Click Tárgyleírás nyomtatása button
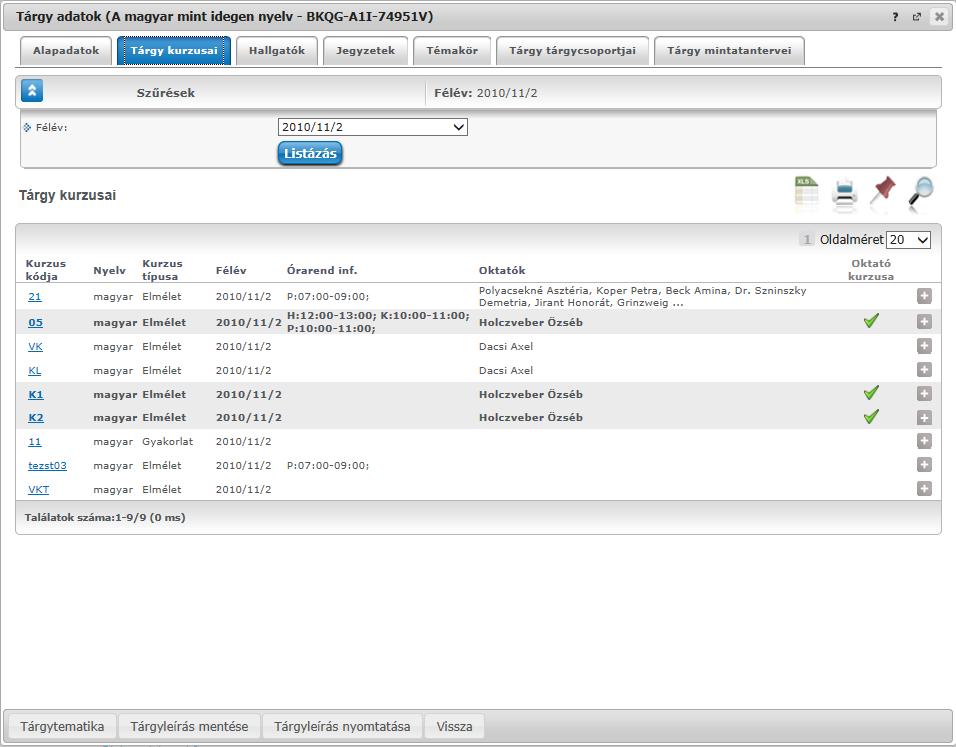The height and width of the screenshot is (747, 956). point(342,726)
